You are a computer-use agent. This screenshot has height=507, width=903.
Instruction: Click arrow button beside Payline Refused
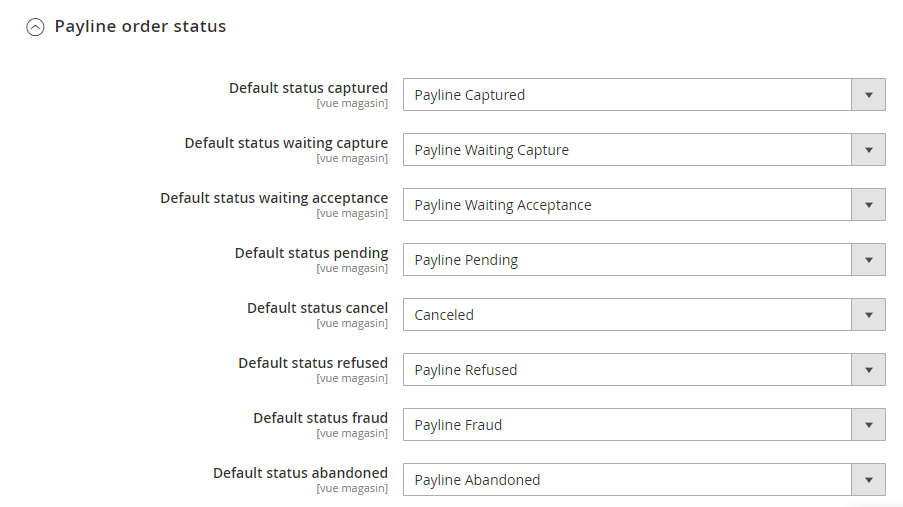[x=868, y=370]
